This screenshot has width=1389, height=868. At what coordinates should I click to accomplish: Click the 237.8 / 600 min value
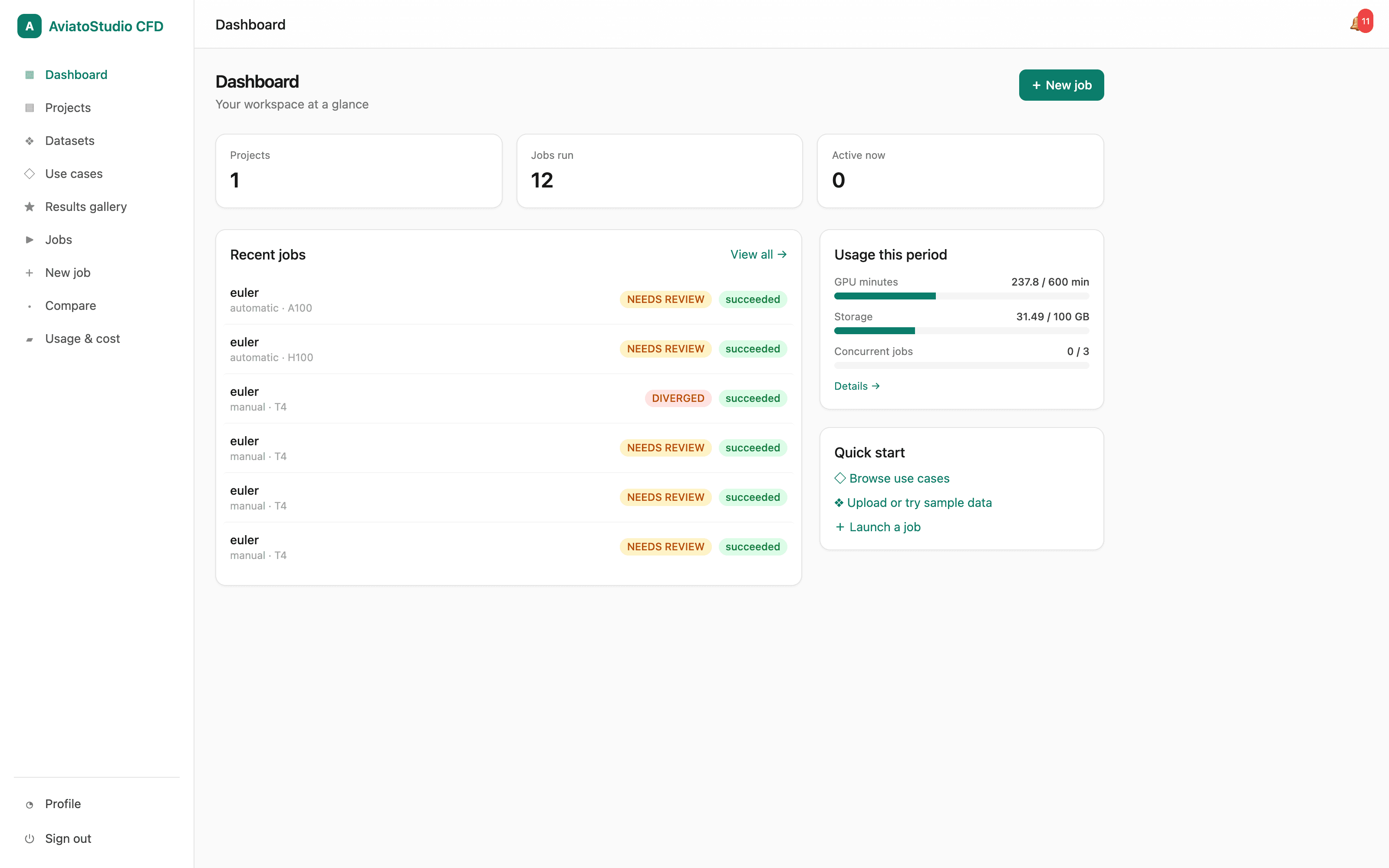[1050, 282]
